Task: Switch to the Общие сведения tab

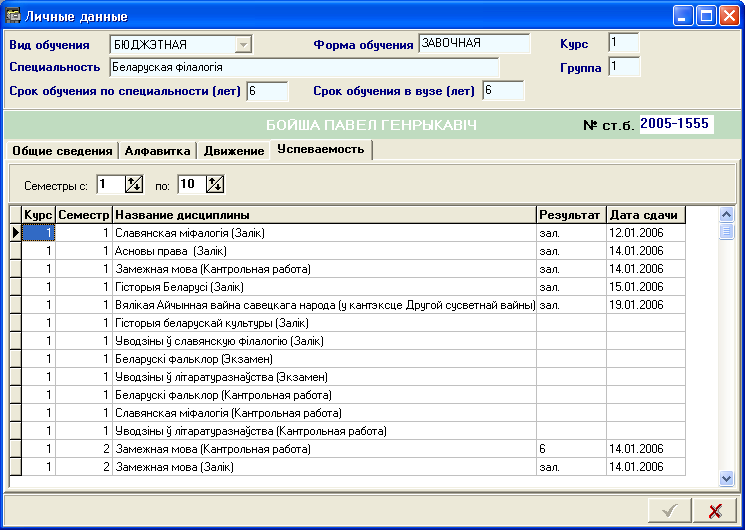Action: (61, 151)
